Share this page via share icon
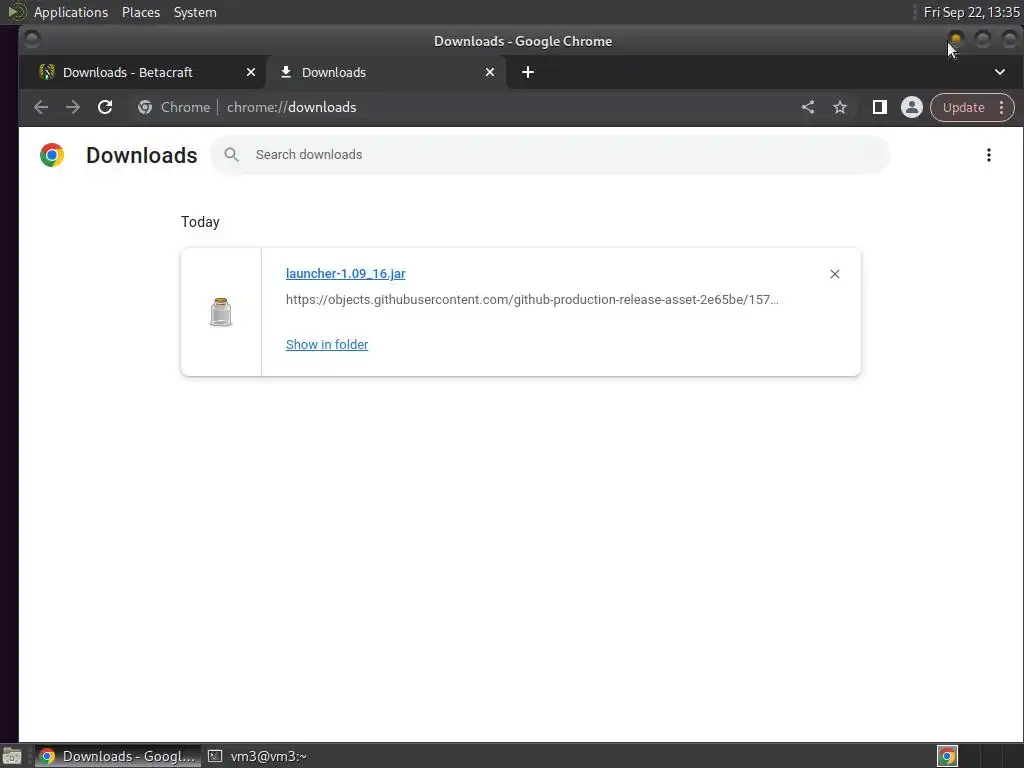1024x768 pixels. click(808, 107)
